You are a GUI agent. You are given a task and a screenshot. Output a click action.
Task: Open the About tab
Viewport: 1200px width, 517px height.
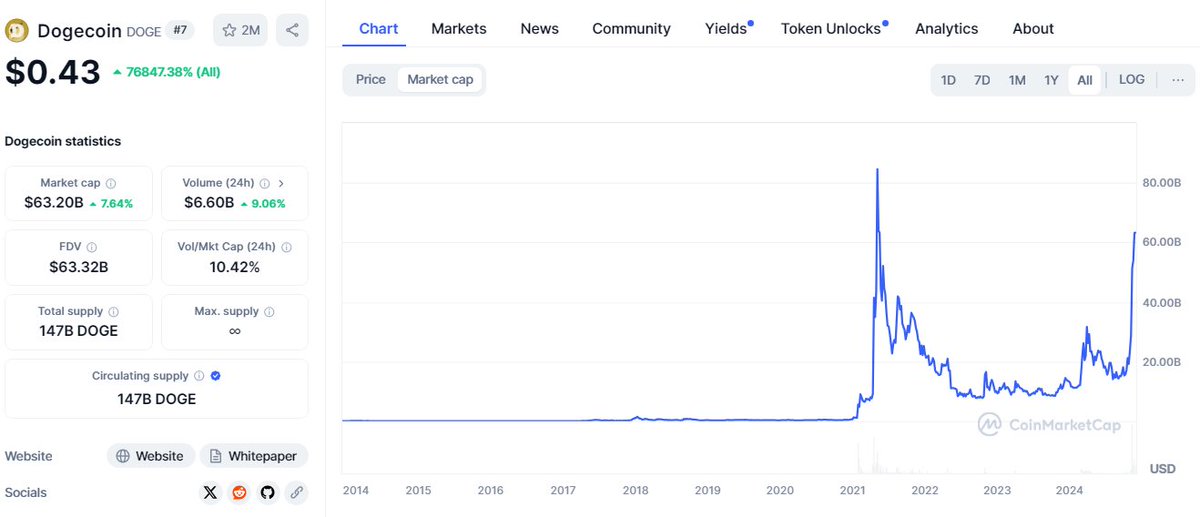[1033, 29]
